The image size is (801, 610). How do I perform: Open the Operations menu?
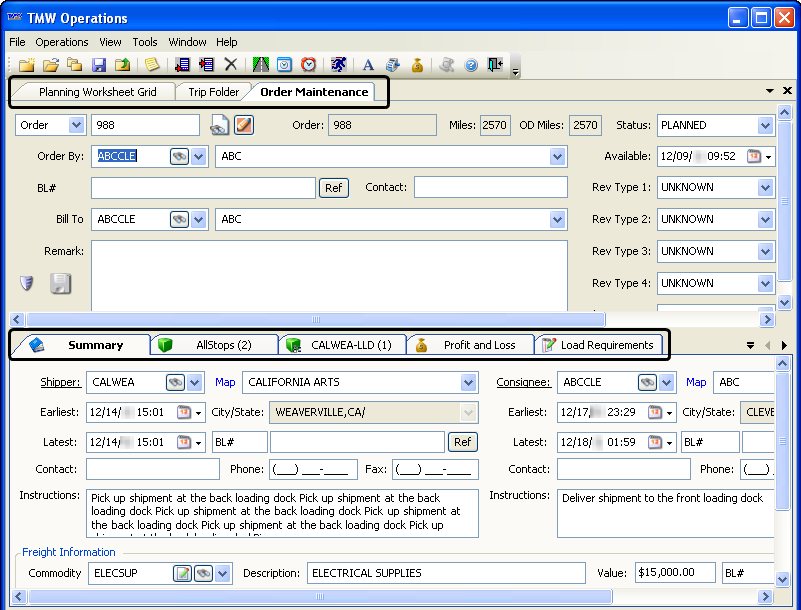[x=62, y=42]
